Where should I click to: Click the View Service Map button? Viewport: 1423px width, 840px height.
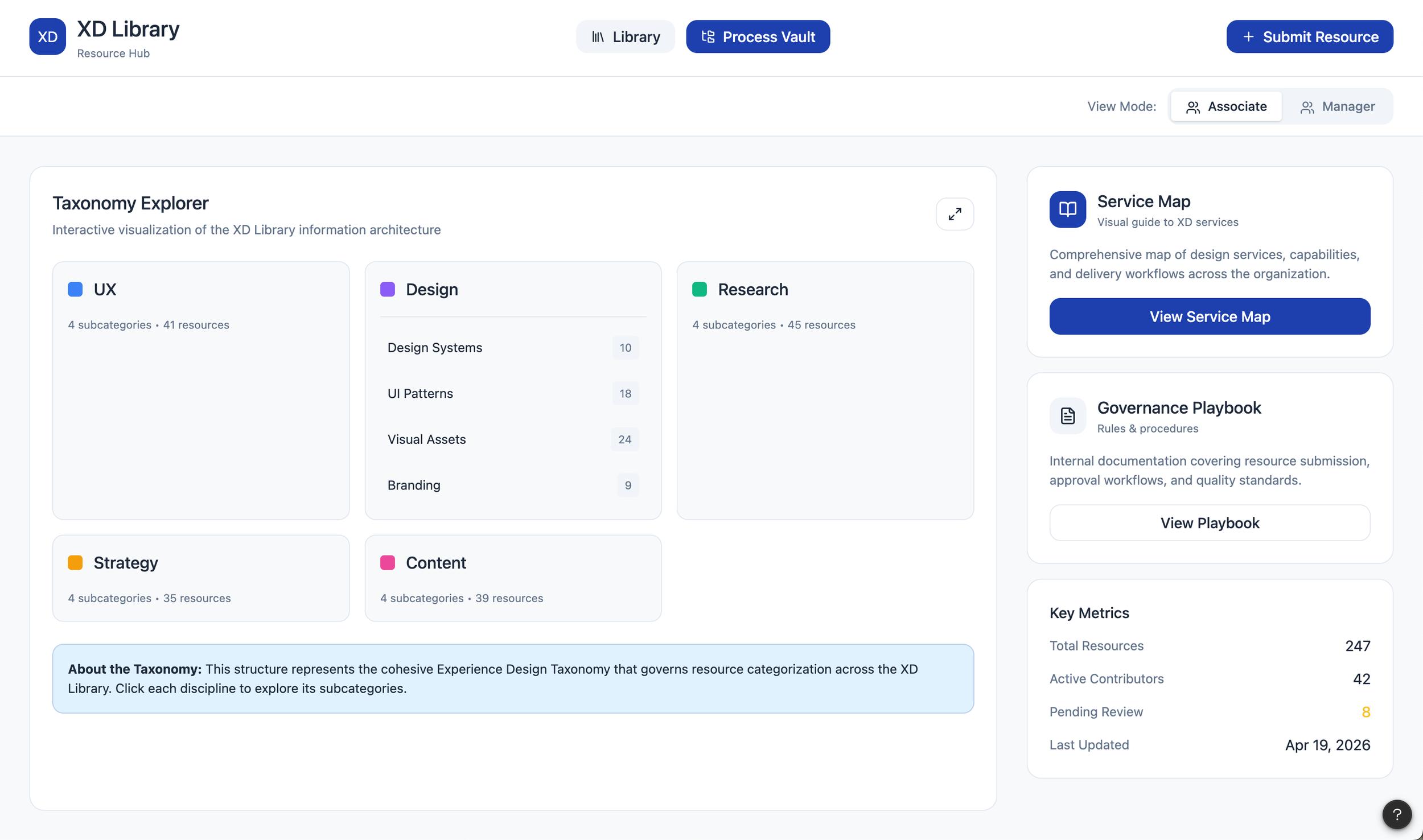(x=1210, y=316)
